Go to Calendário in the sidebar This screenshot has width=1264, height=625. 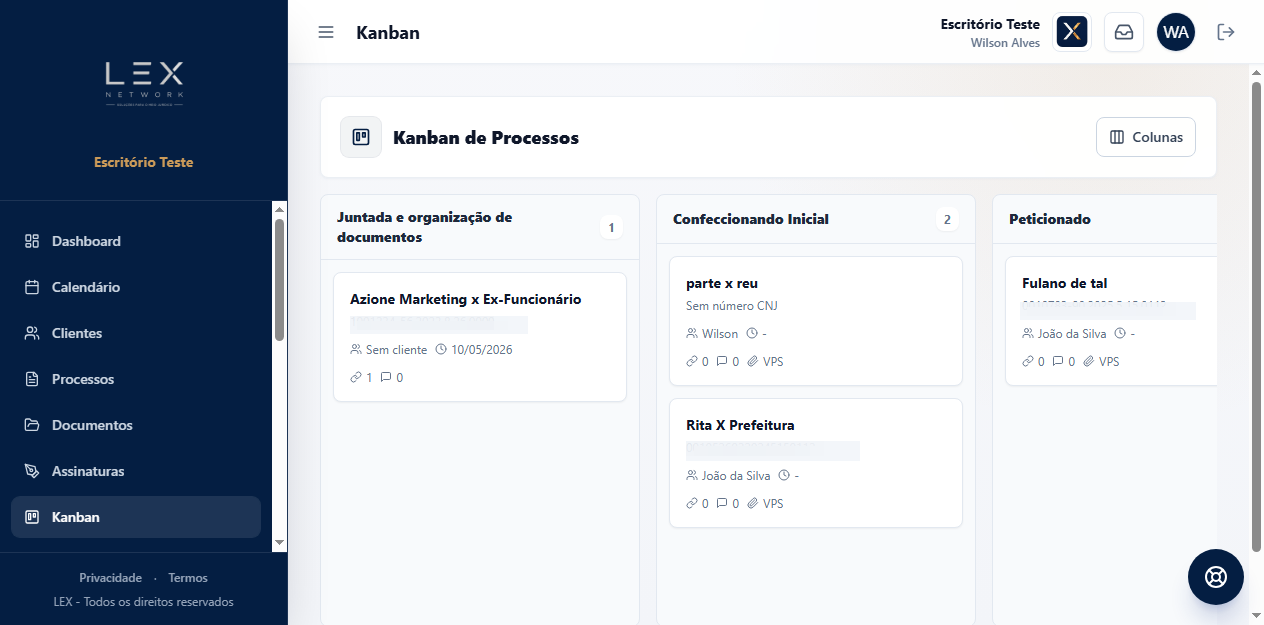[x=136, y=287]
